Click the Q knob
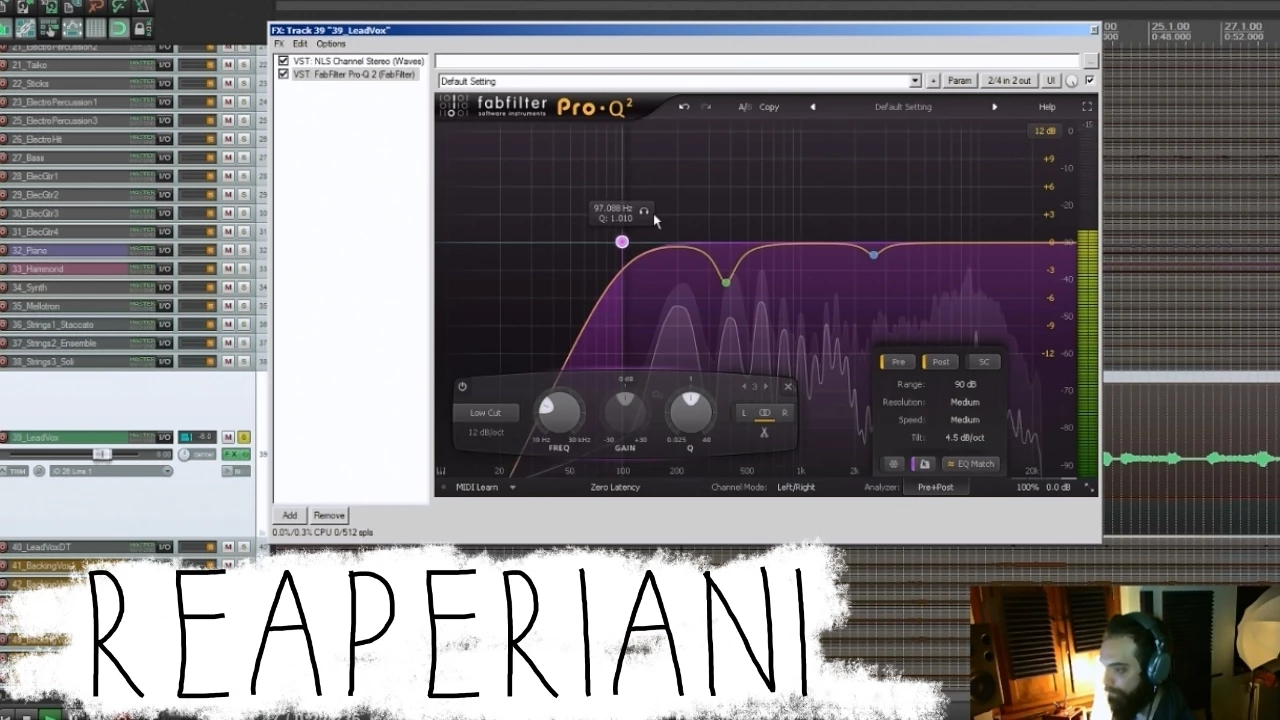The height and width of the screenshot is (720, 1280). (x=689, y=411)
